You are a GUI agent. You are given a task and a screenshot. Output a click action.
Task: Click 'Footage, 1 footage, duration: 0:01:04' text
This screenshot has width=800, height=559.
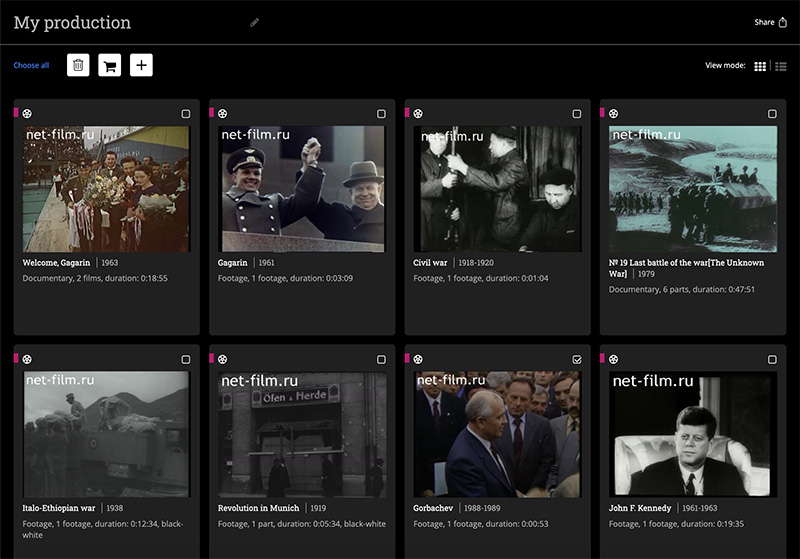coord(481,278)
